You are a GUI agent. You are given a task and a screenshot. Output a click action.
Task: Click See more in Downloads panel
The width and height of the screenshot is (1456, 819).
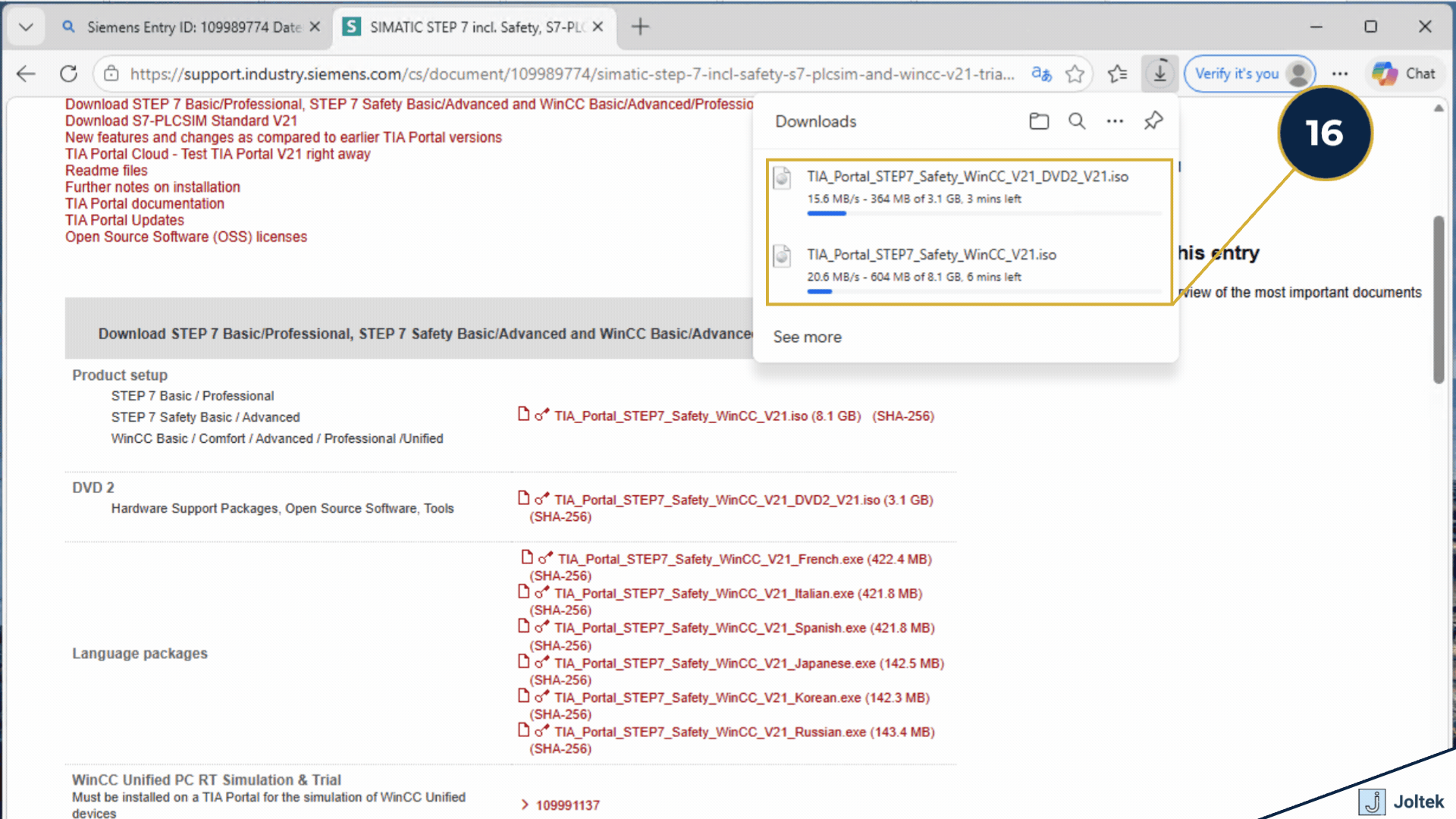click(807, 337)
